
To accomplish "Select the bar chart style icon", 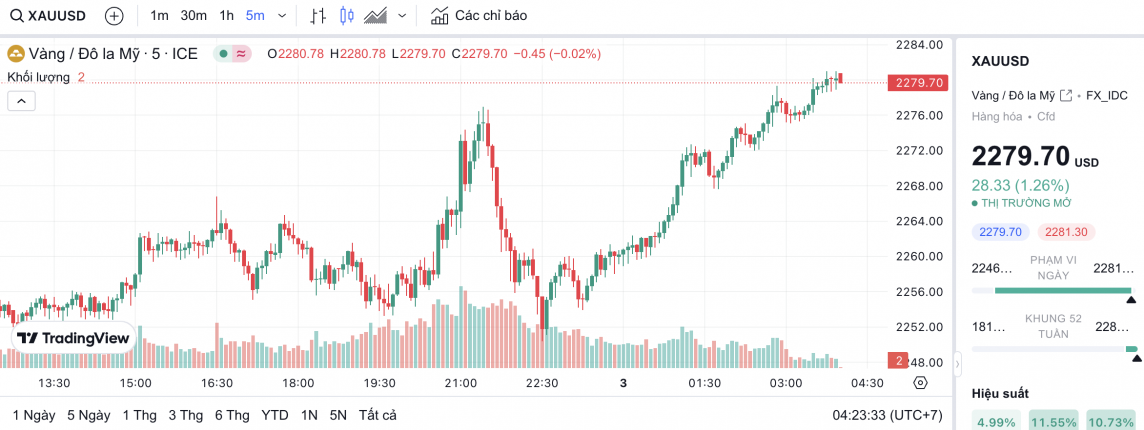I will pyautogui.click(x=318, y=16).
